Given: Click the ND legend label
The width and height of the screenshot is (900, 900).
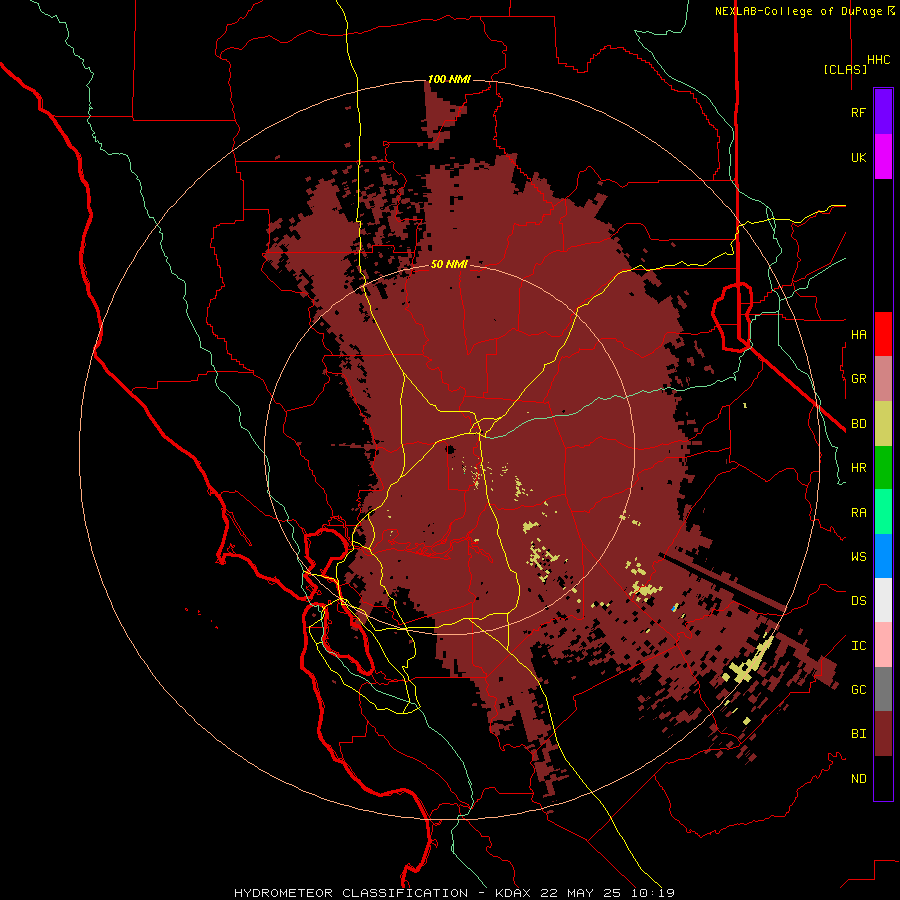Looking at the screenshot, I should coord(859,779).
